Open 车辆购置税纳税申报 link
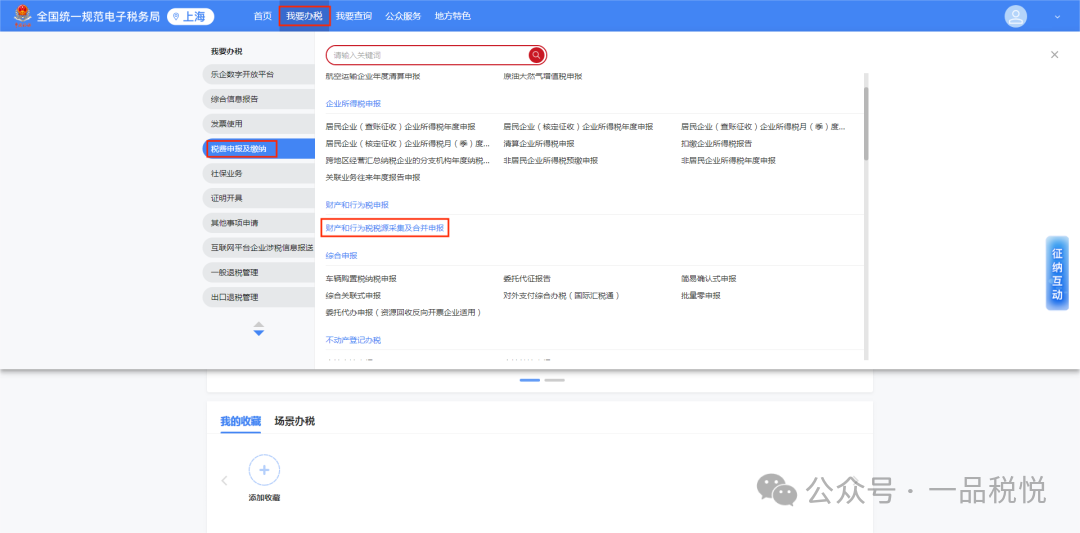1080x533 pixels. coord(361,279)
